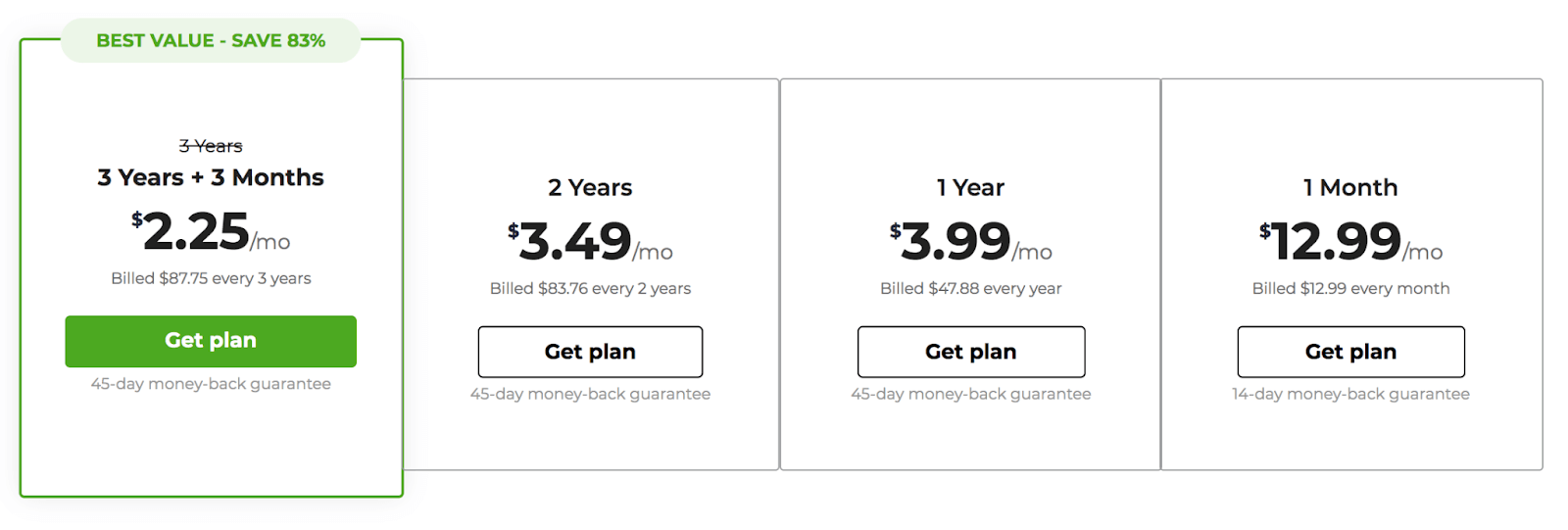Get the 1 Year plan
The width and height of the screenshot is (1568, 530).
(971, 352)
